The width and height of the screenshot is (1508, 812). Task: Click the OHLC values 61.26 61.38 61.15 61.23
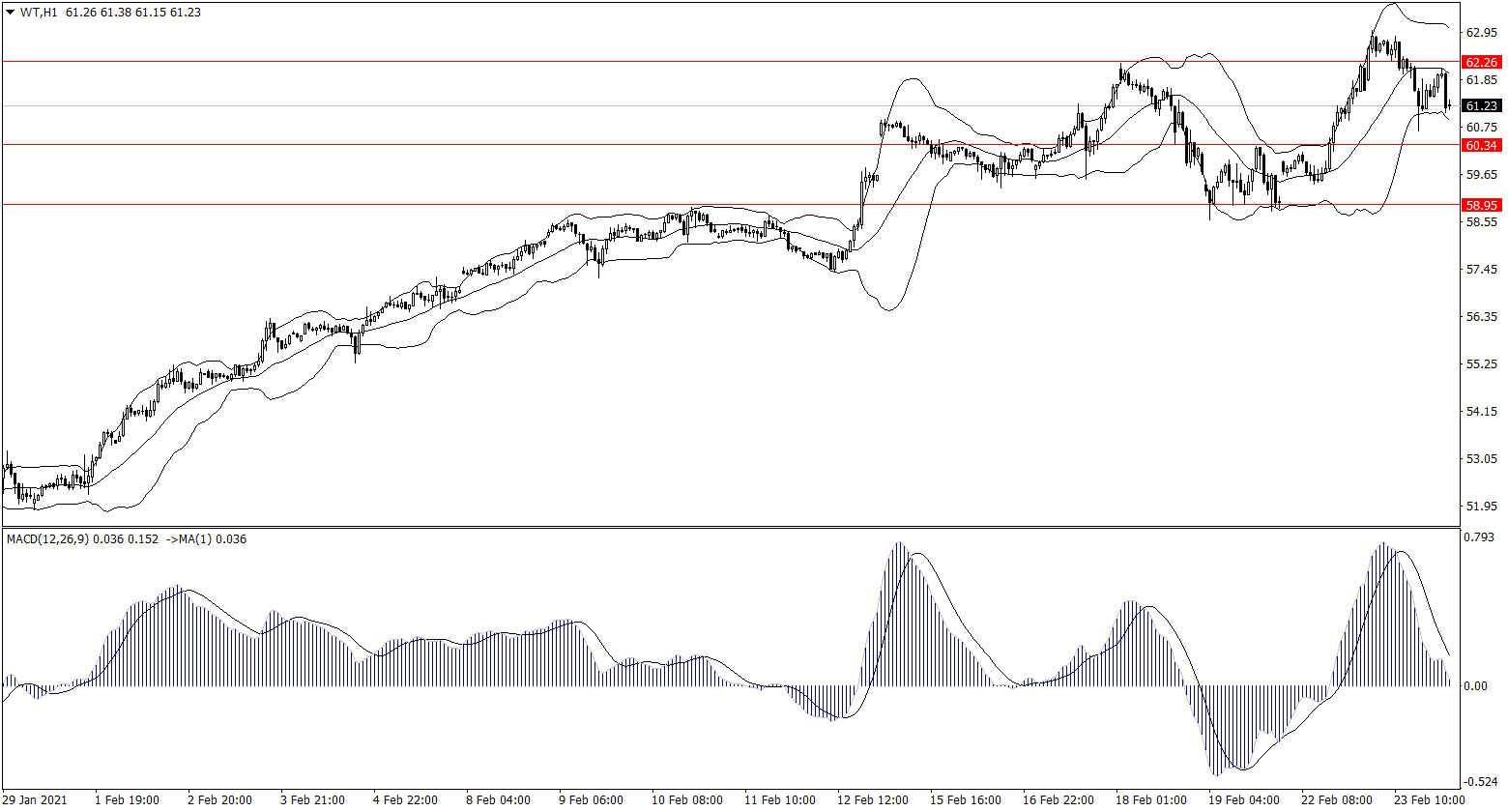(133, 13)
